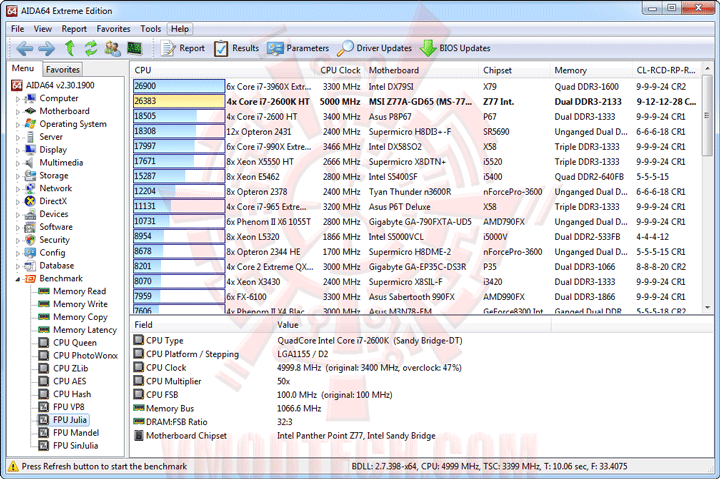
Task: Open the Memory Copy benchmark
Action: [x=73, y=316]
